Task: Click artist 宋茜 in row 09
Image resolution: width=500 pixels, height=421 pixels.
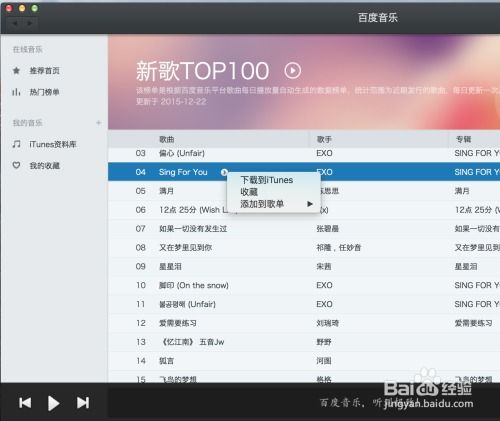Action: [324, 266]
